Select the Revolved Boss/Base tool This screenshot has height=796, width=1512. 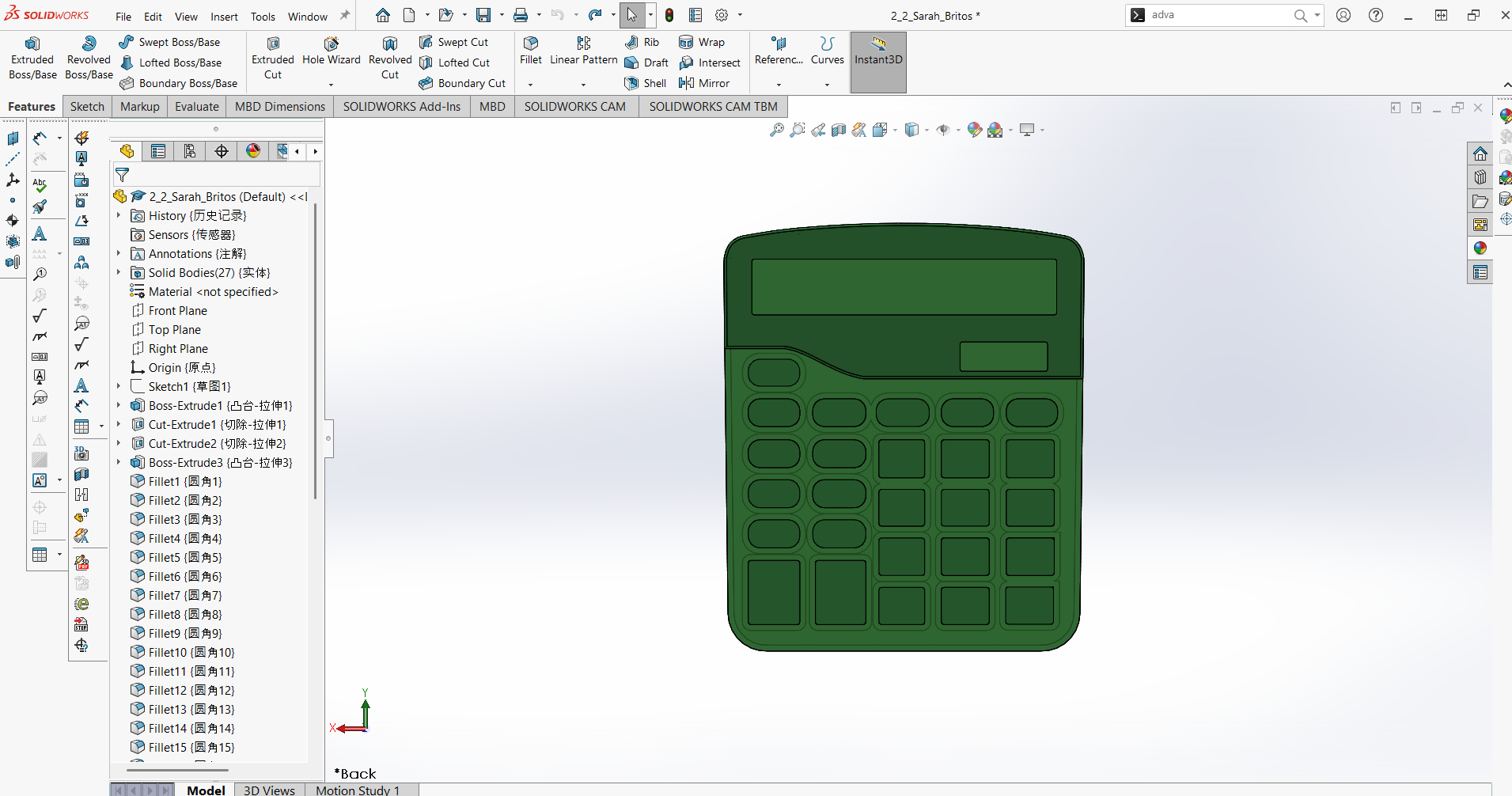coord(89,59)
